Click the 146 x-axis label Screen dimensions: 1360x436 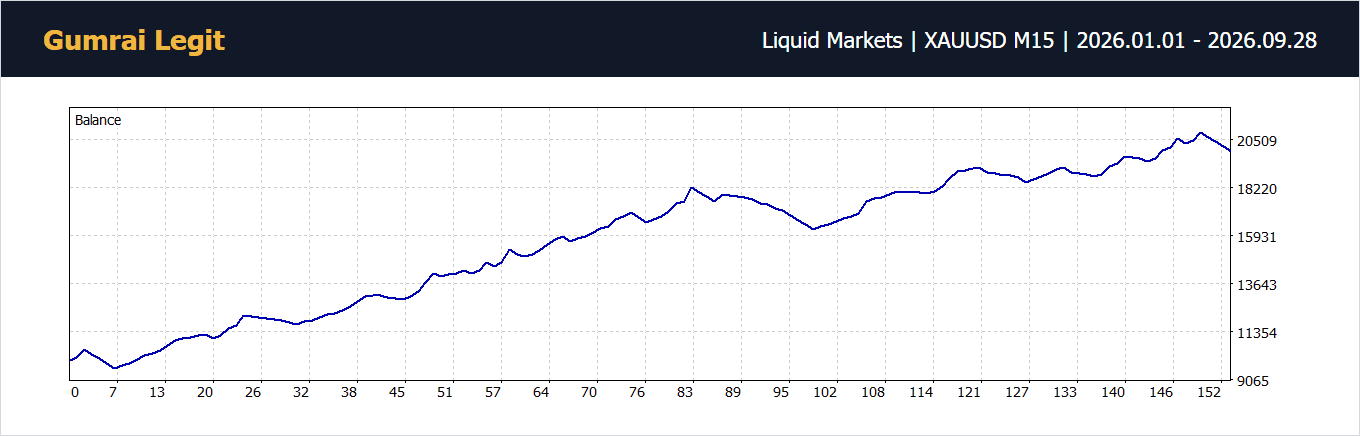(1161, 393)
